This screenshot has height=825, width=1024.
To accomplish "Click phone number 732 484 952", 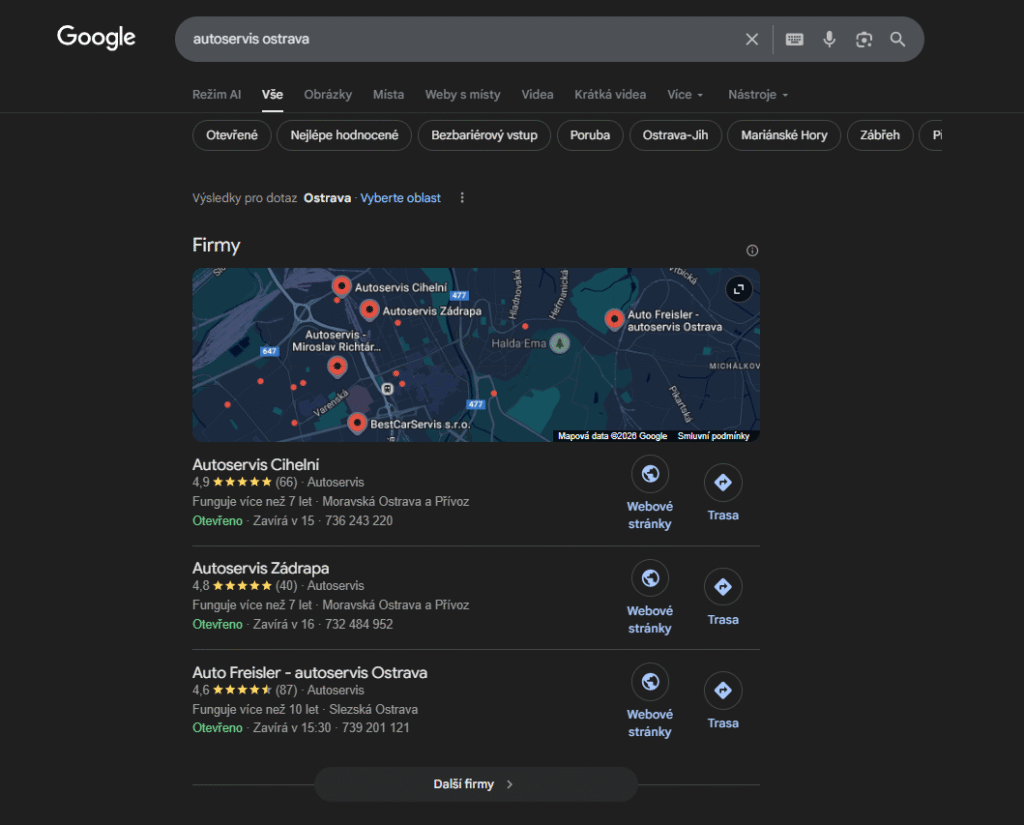I will point(359,624).
